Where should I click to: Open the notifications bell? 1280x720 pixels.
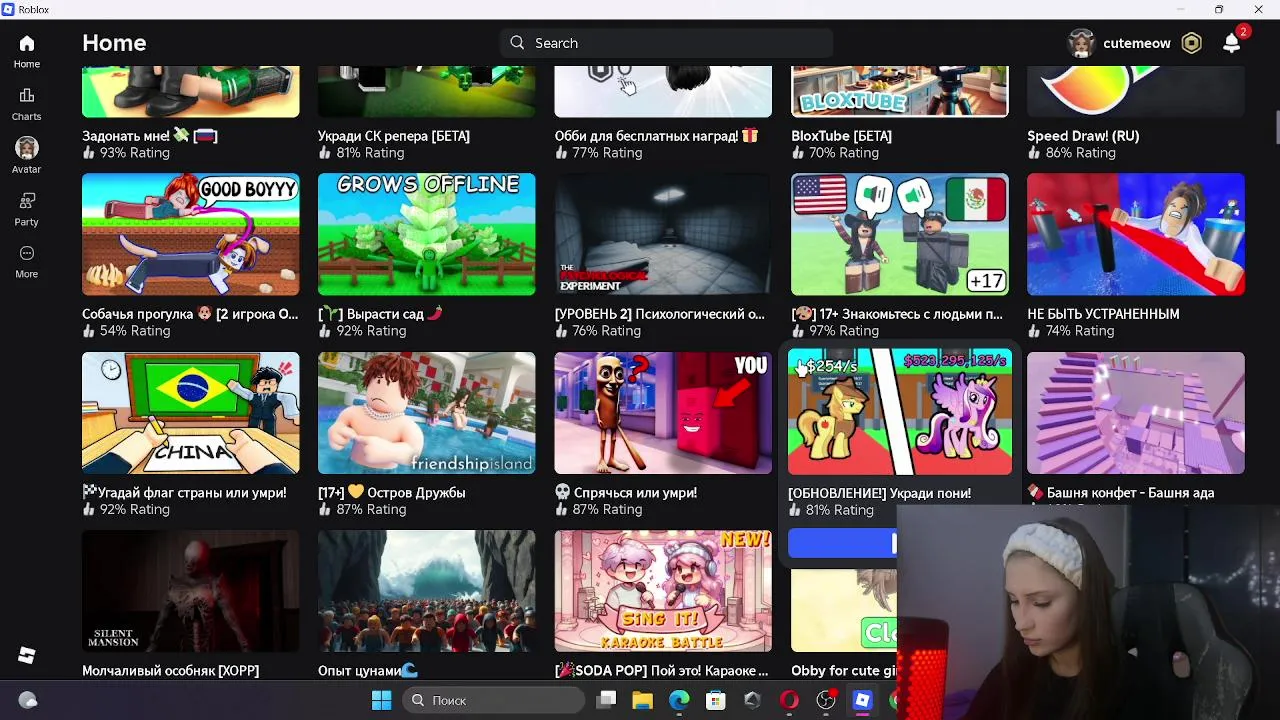1232,43
